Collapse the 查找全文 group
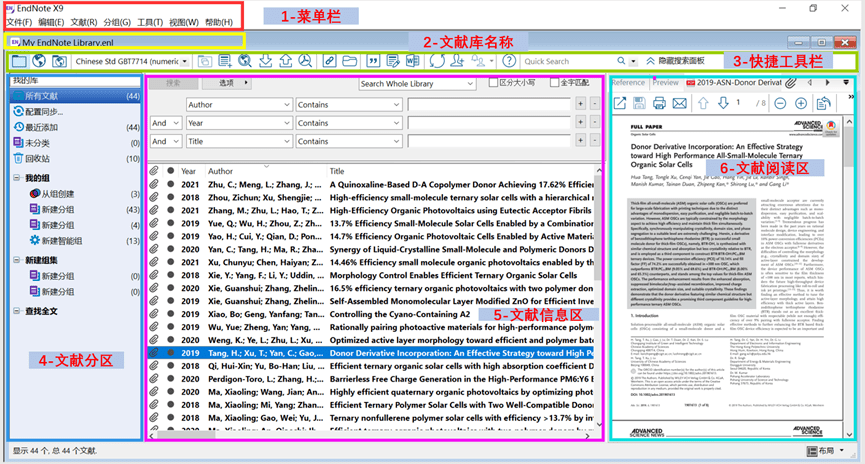Viewport: 865px width, 464px height. coord(17,311)
